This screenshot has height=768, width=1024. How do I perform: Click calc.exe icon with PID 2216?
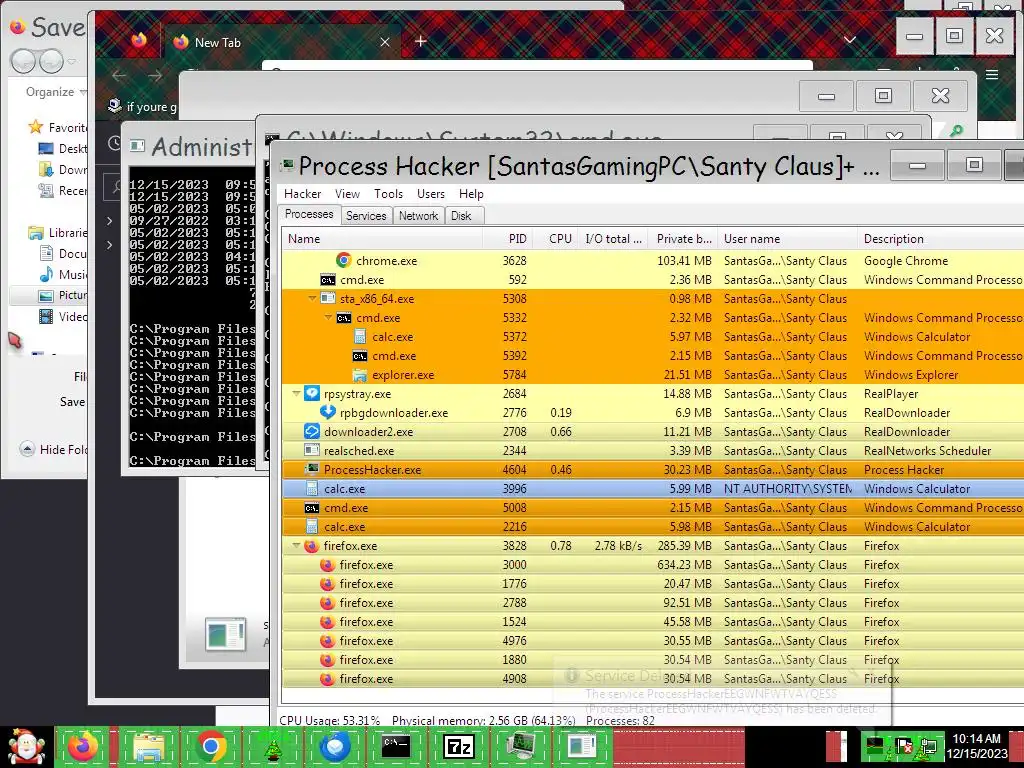click(312, 527)
